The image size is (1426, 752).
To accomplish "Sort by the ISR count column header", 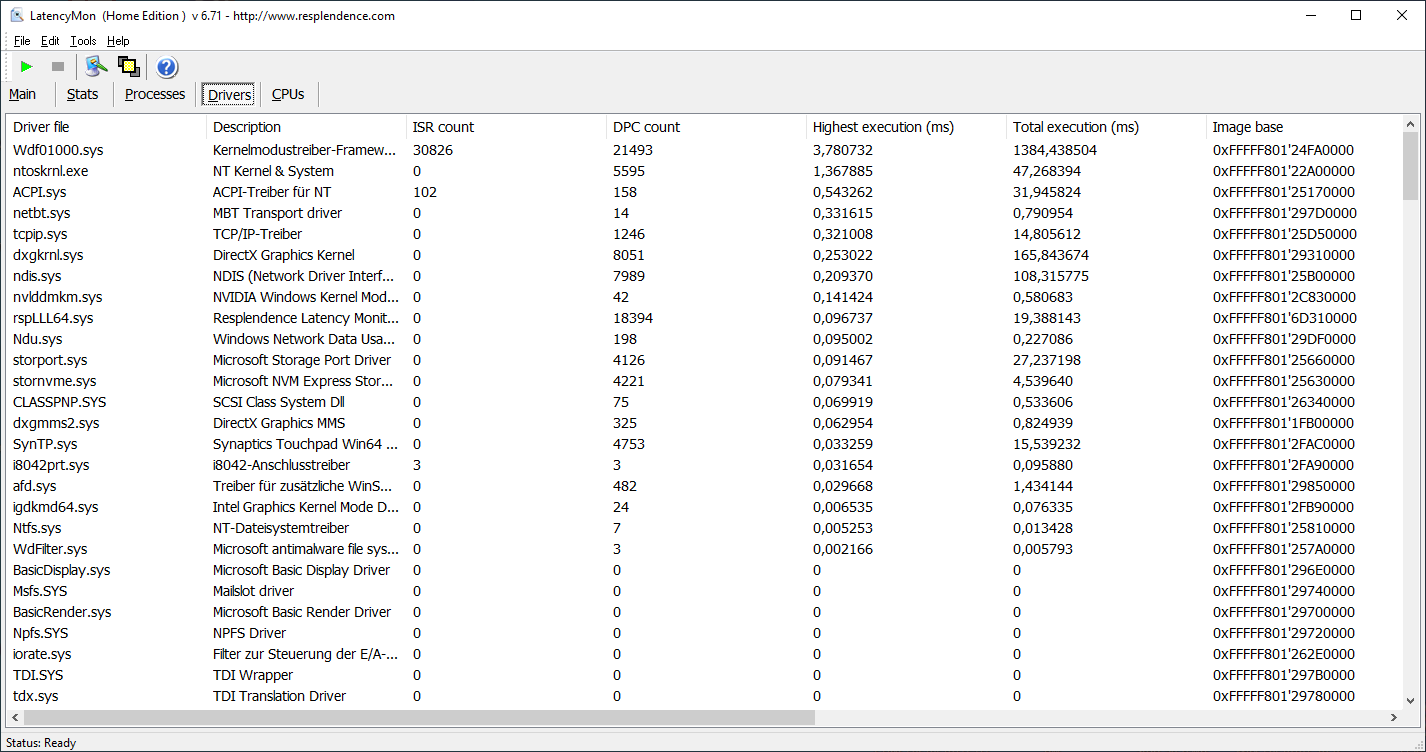I will click(x=506, y=127).
